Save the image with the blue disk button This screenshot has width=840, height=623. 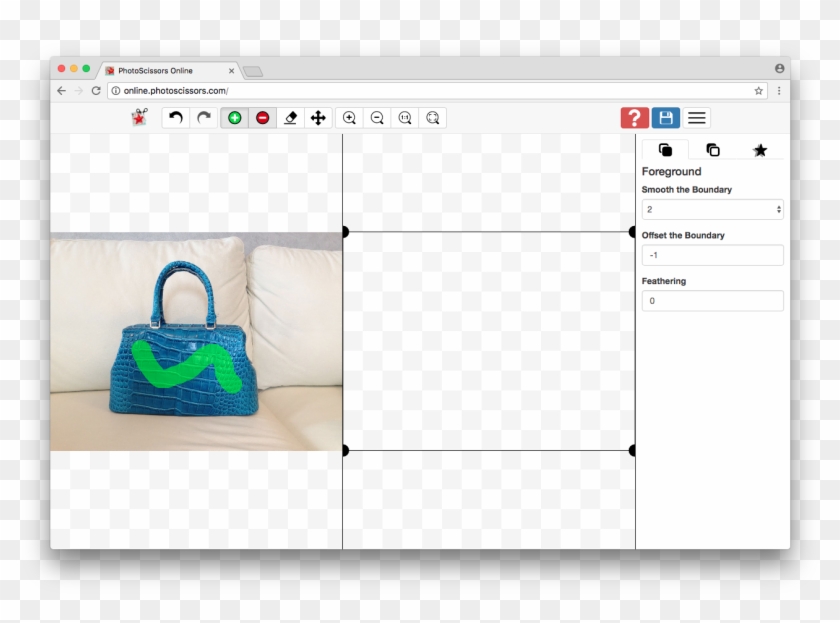click(666, 118)
